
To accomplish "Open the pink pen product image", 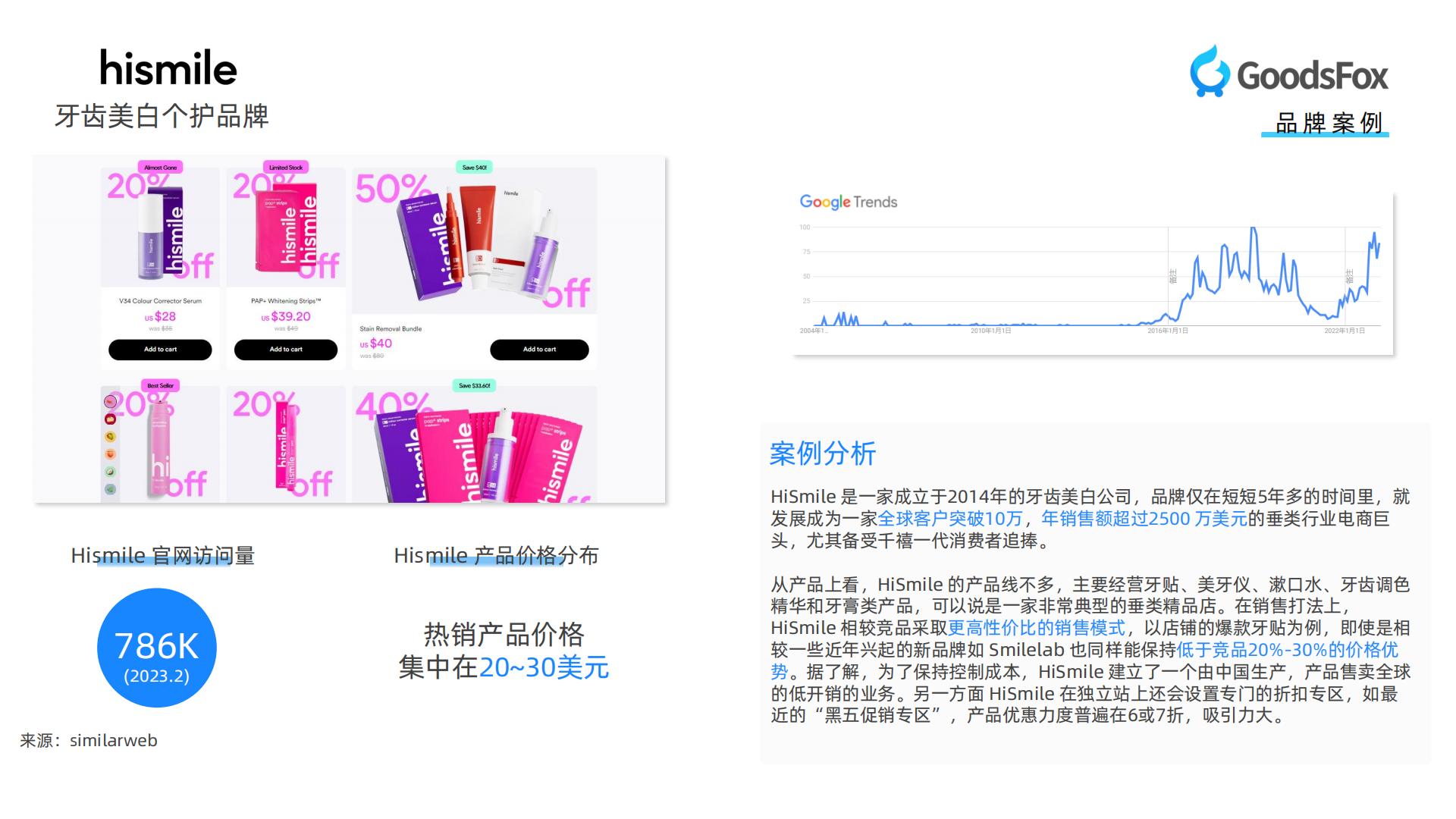I will point(286,444).
